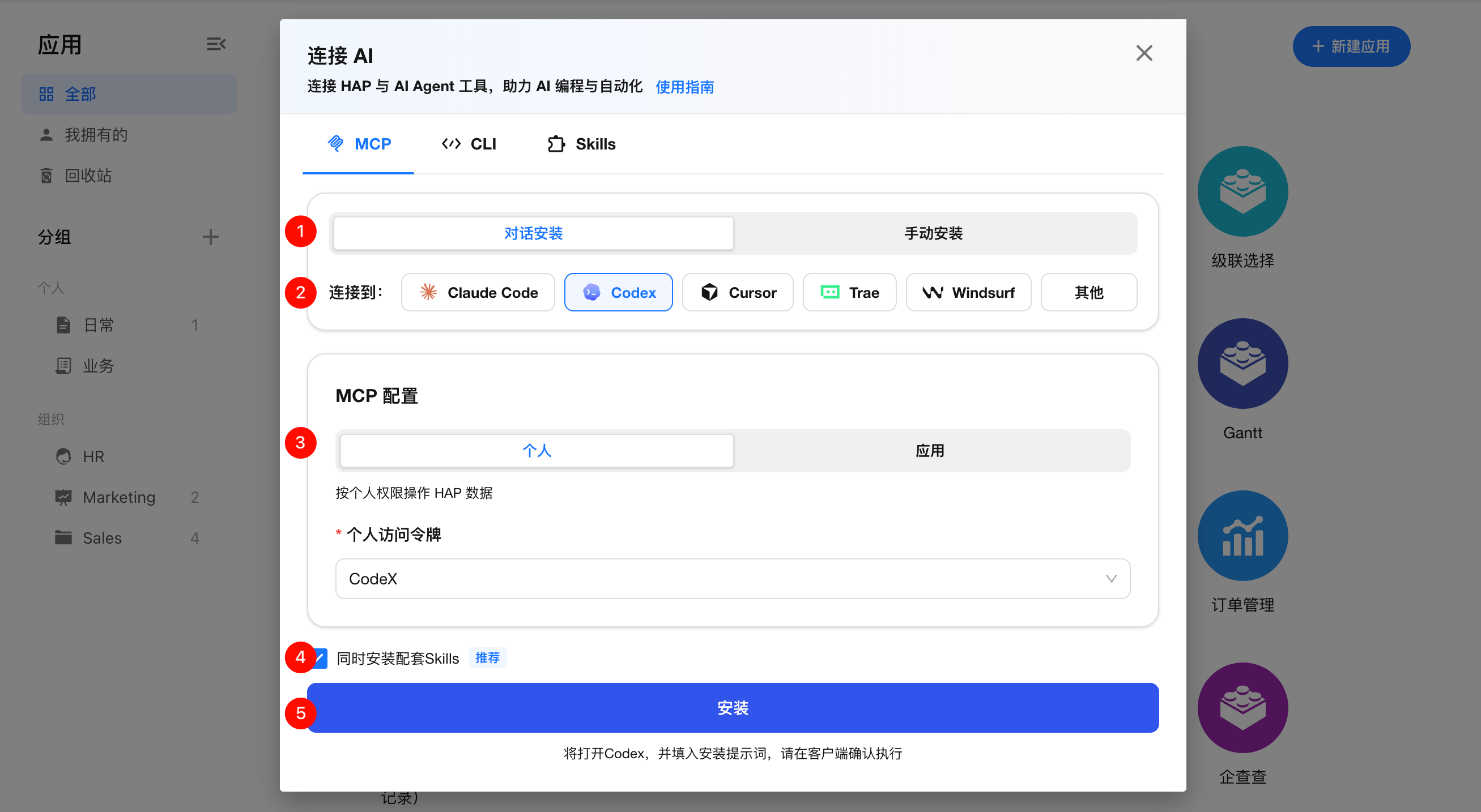The width and height of the screenshot is (1481, 812).
Task: Select 全部 in the sidebar
Action: click(129, 93)
